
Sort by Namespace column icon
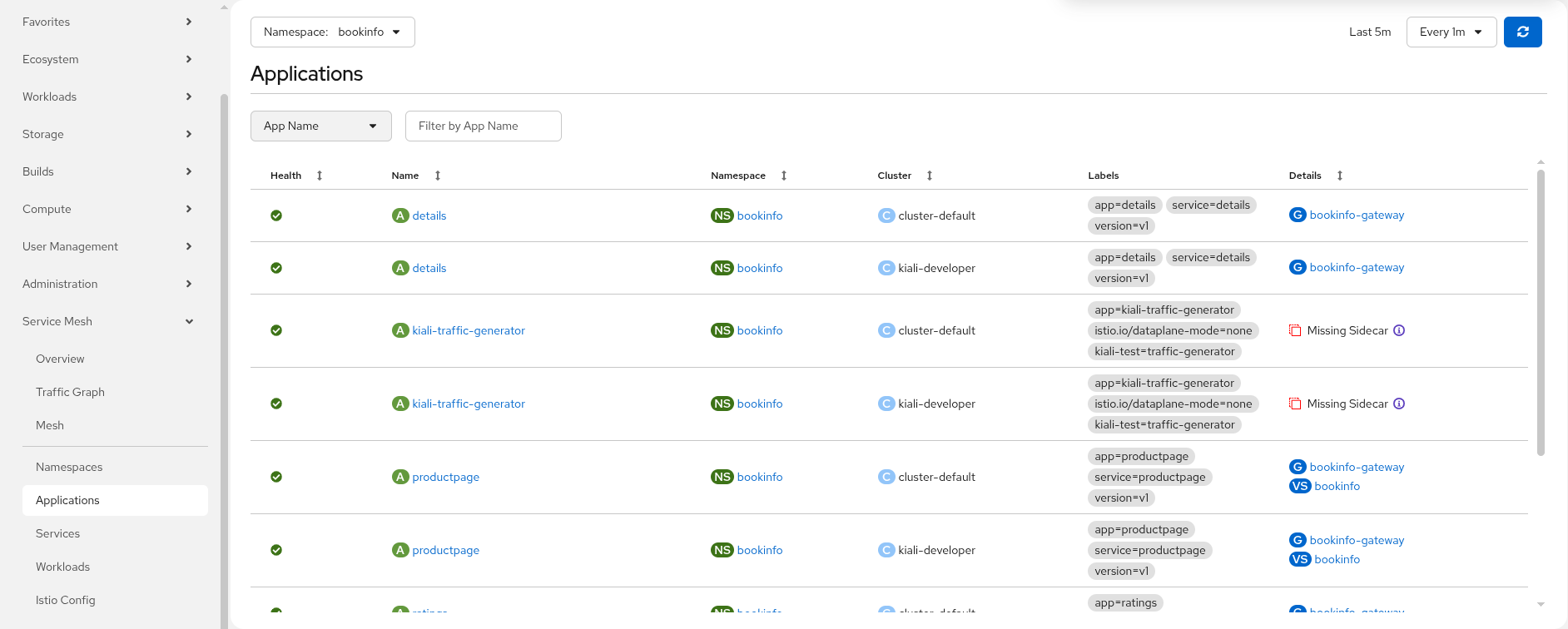pos(784,176)
